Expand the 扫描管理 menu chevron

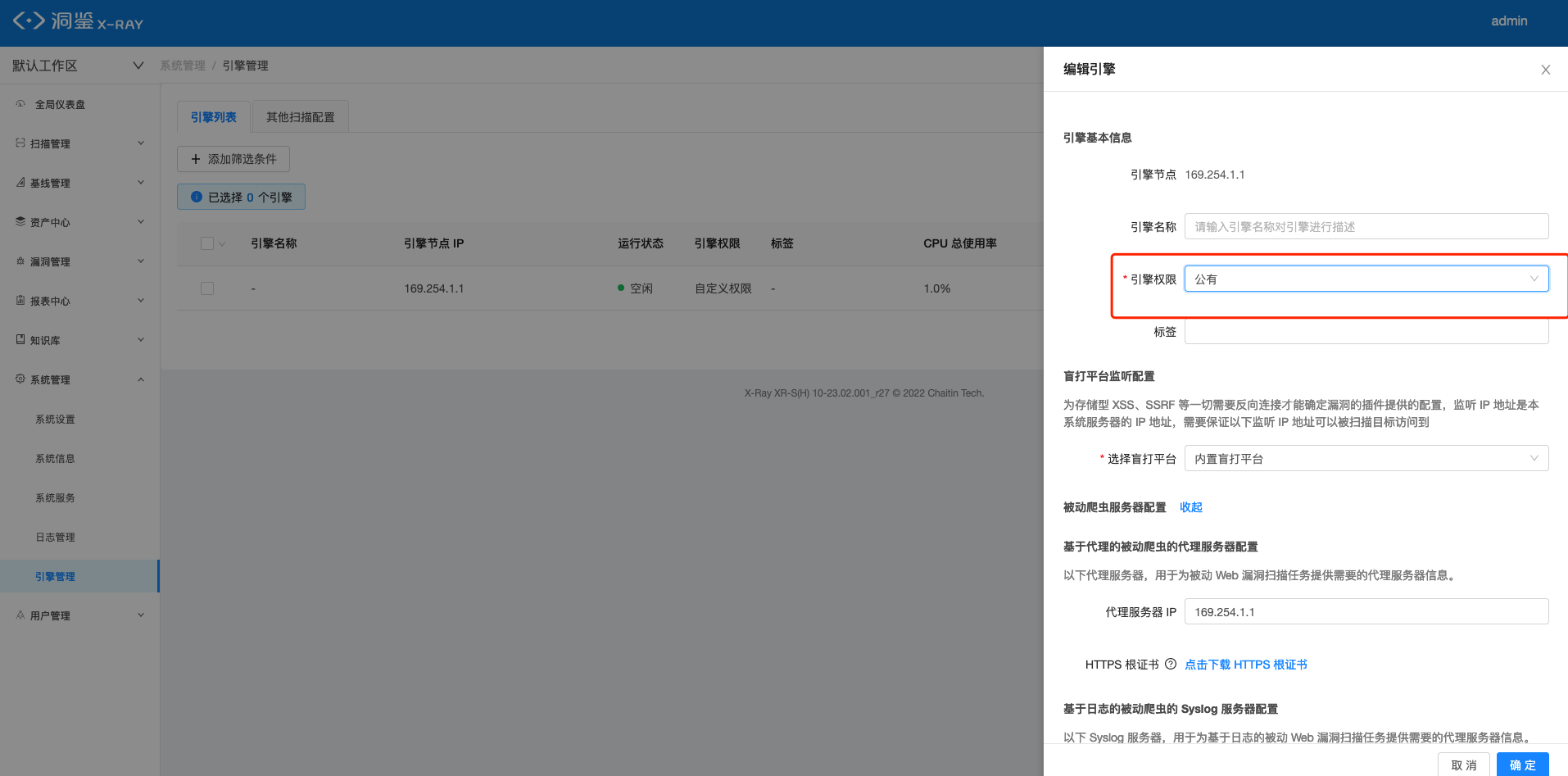(x=141, y=143)
